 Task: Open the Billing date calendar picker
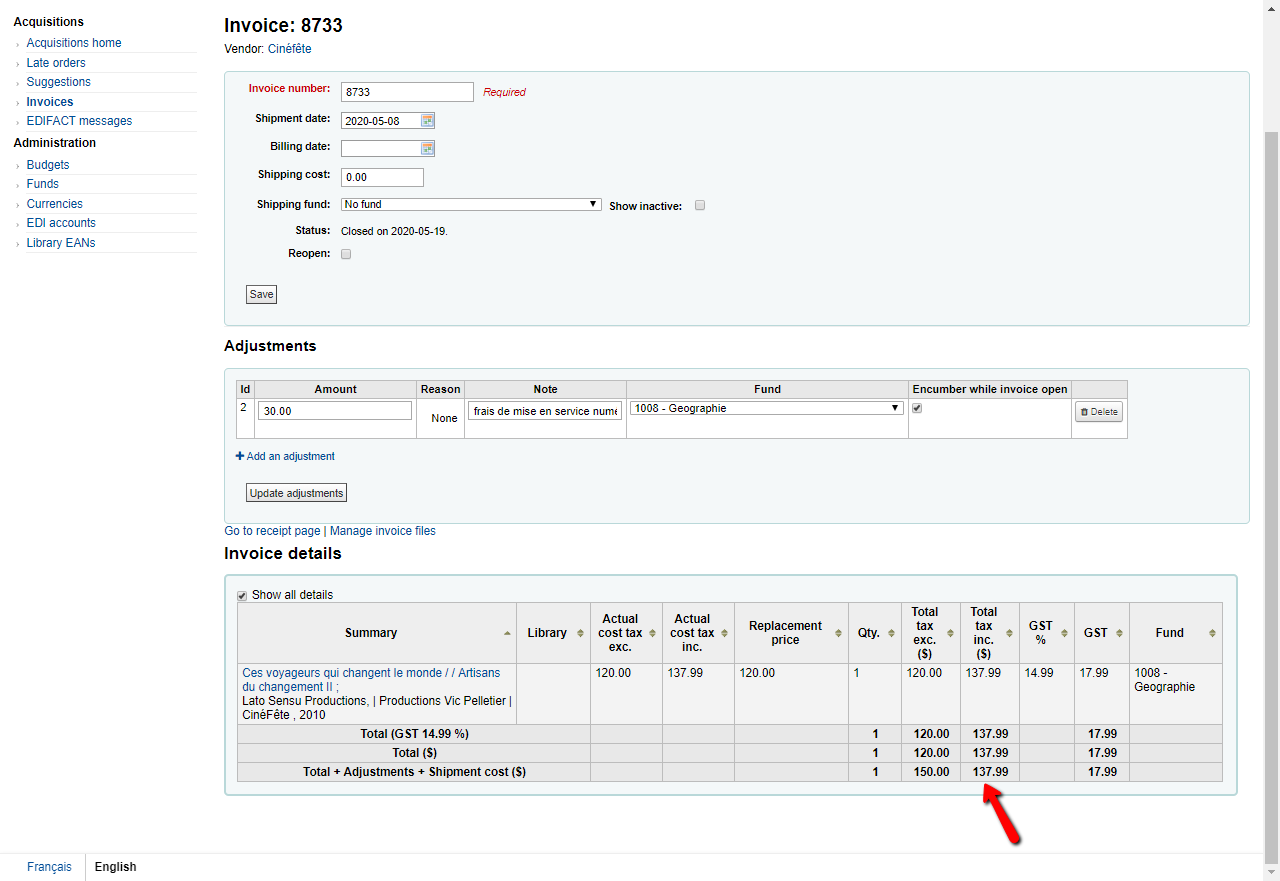click(427, 149)
